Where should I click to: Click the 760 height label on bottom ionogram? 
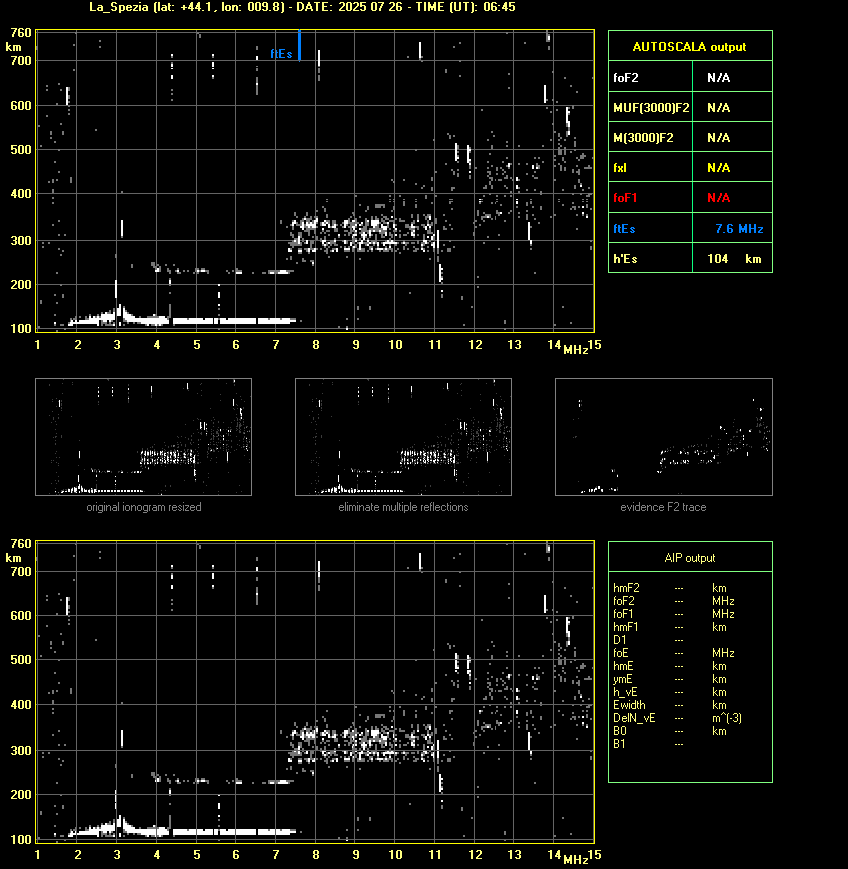(21, 544)
